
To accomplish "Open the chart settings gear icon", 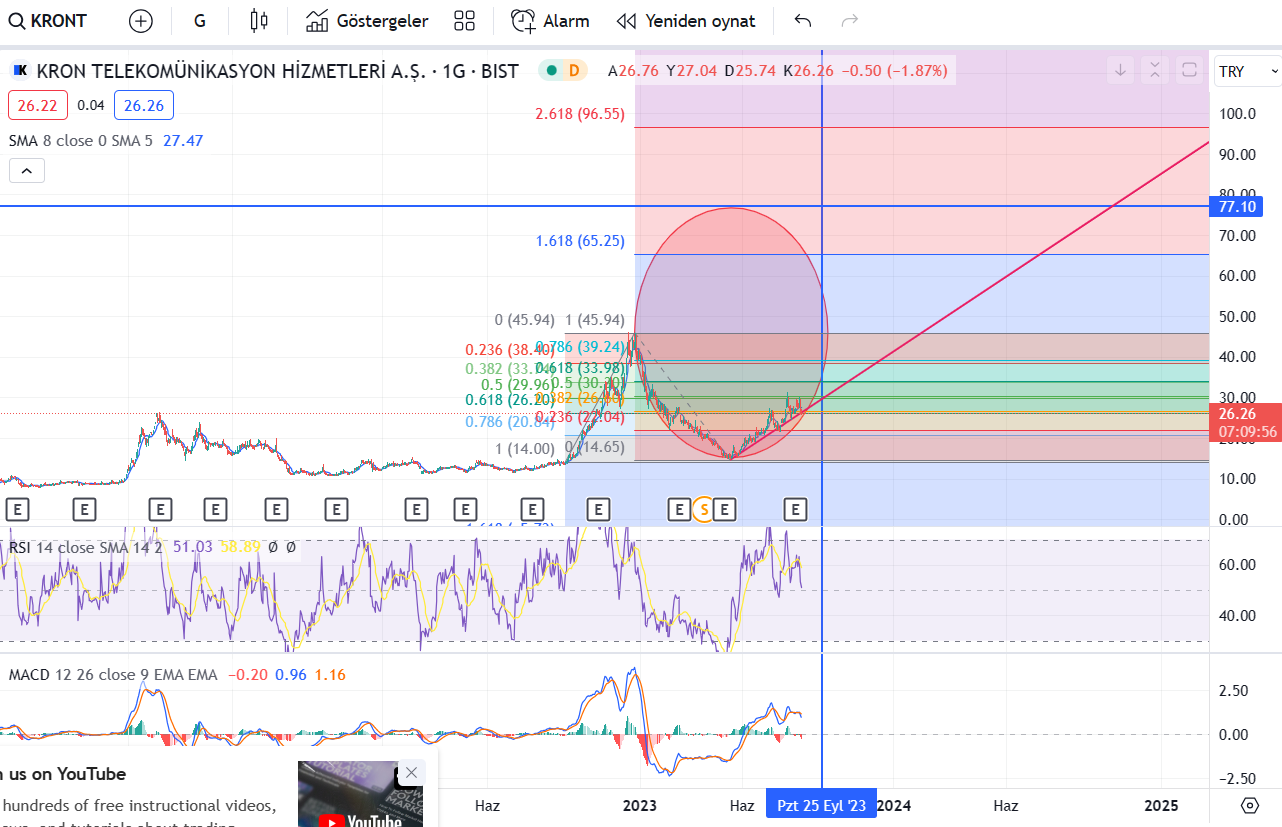I will click(1249, 805).
